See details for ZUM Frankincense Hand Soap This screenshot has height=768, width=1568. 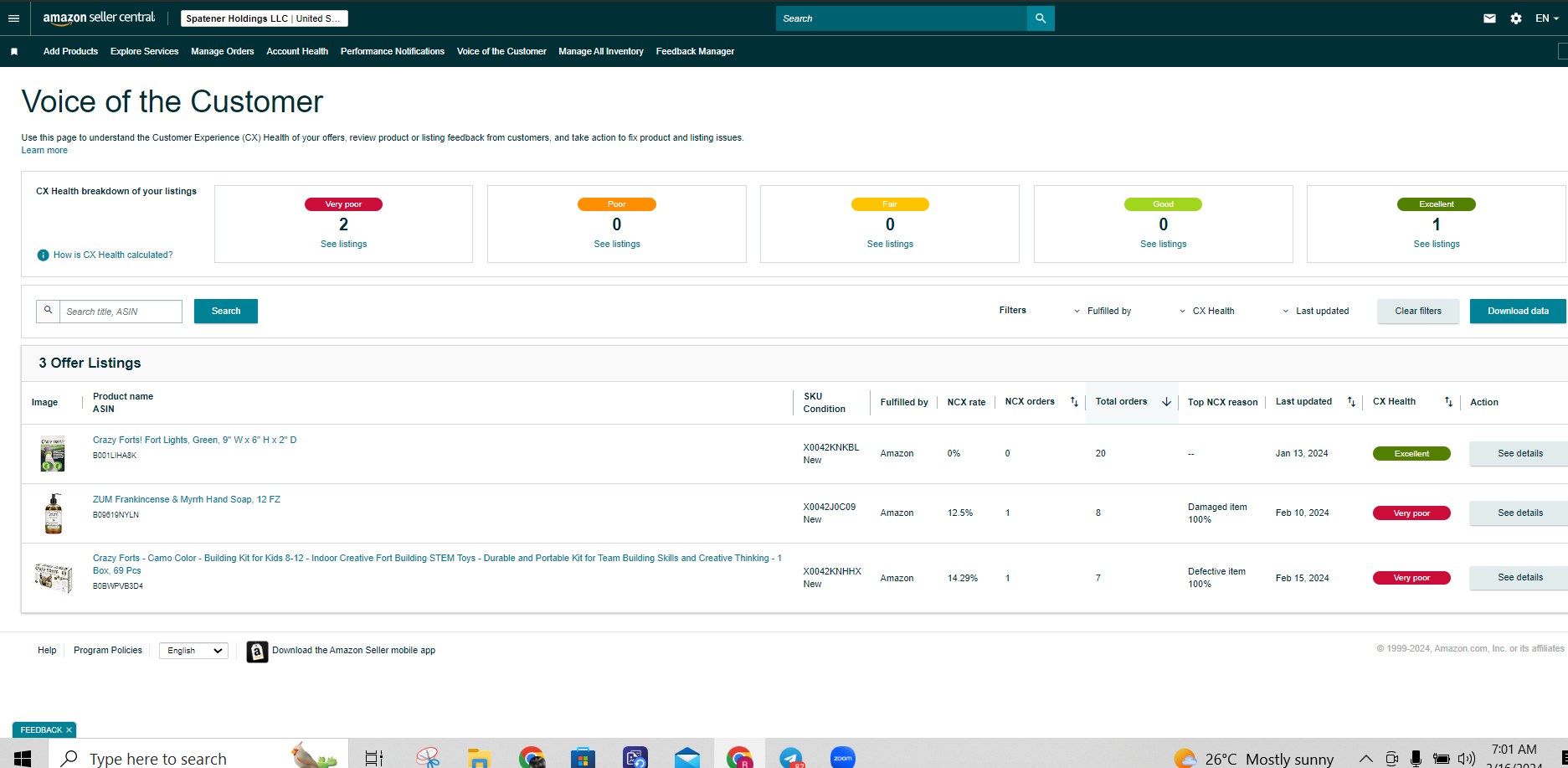1519,513
